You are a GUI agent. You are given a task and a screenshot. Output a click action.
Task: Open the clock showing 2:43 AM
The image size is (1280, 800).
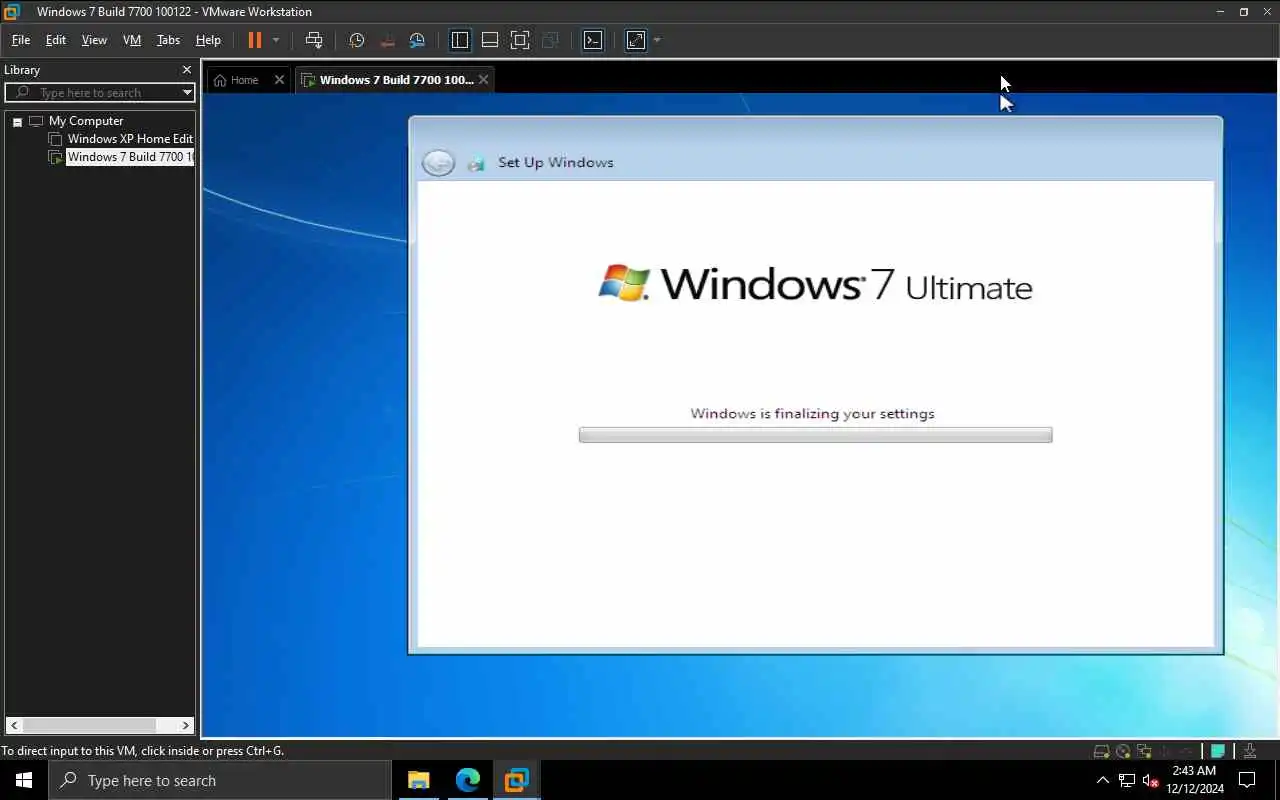click(1194, 780)
